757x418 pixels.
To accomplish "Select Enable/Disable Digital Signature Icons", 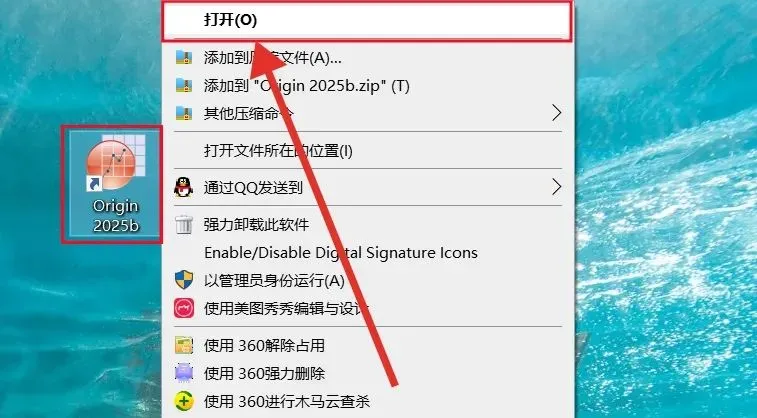I will [x=368, y=252].
